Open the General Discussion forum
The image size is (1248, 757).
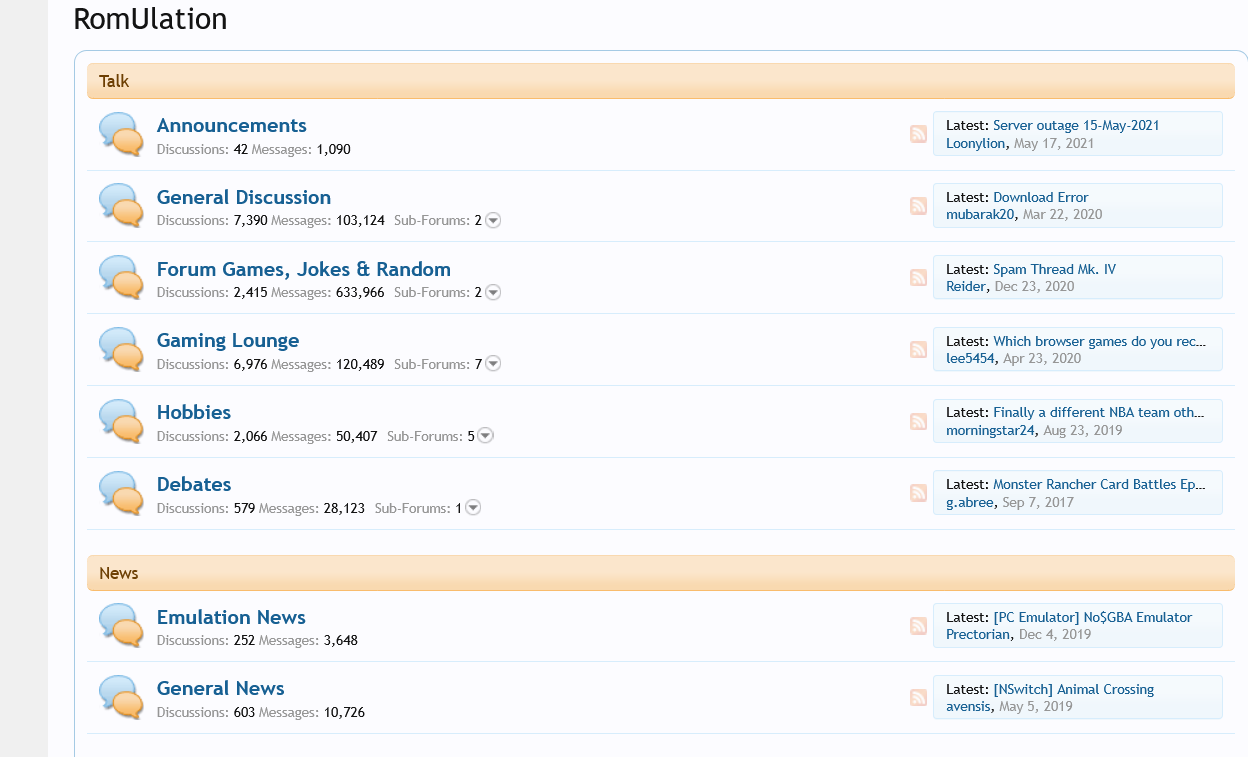tap(244, 197)
